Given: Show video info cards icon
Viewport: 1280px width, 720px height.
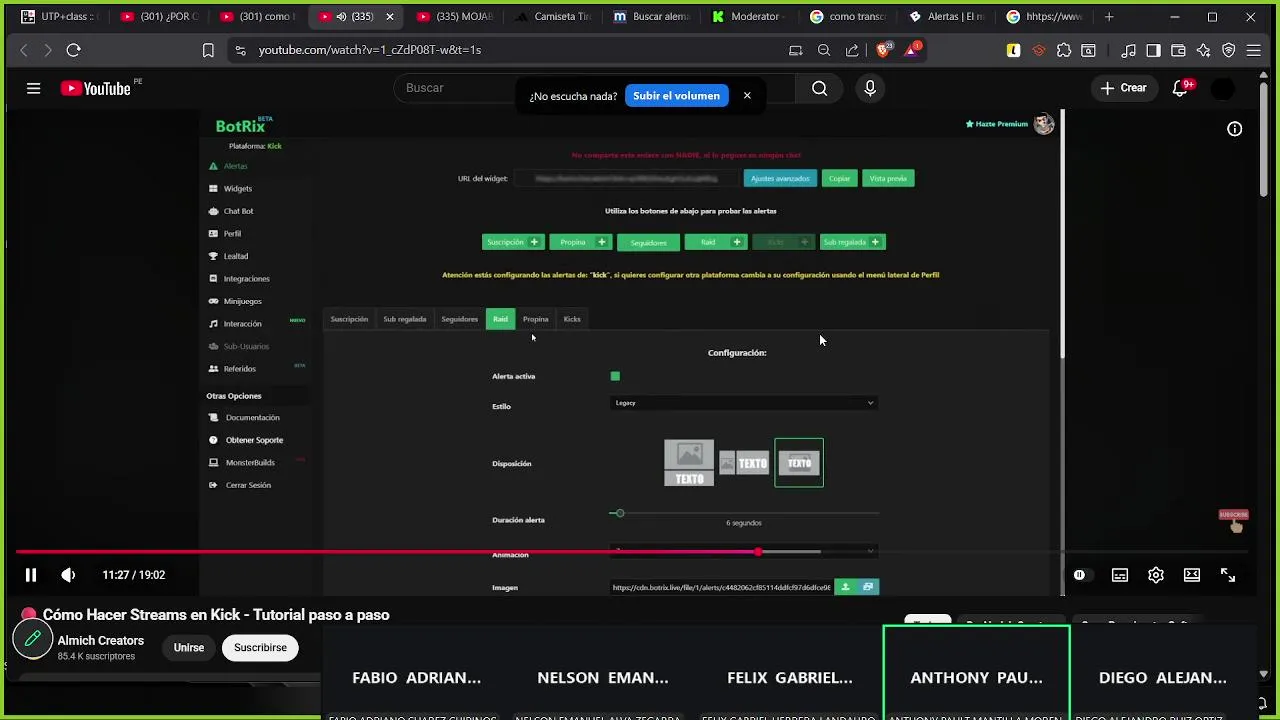Looking at the screenshot, I should [1235, 129].
